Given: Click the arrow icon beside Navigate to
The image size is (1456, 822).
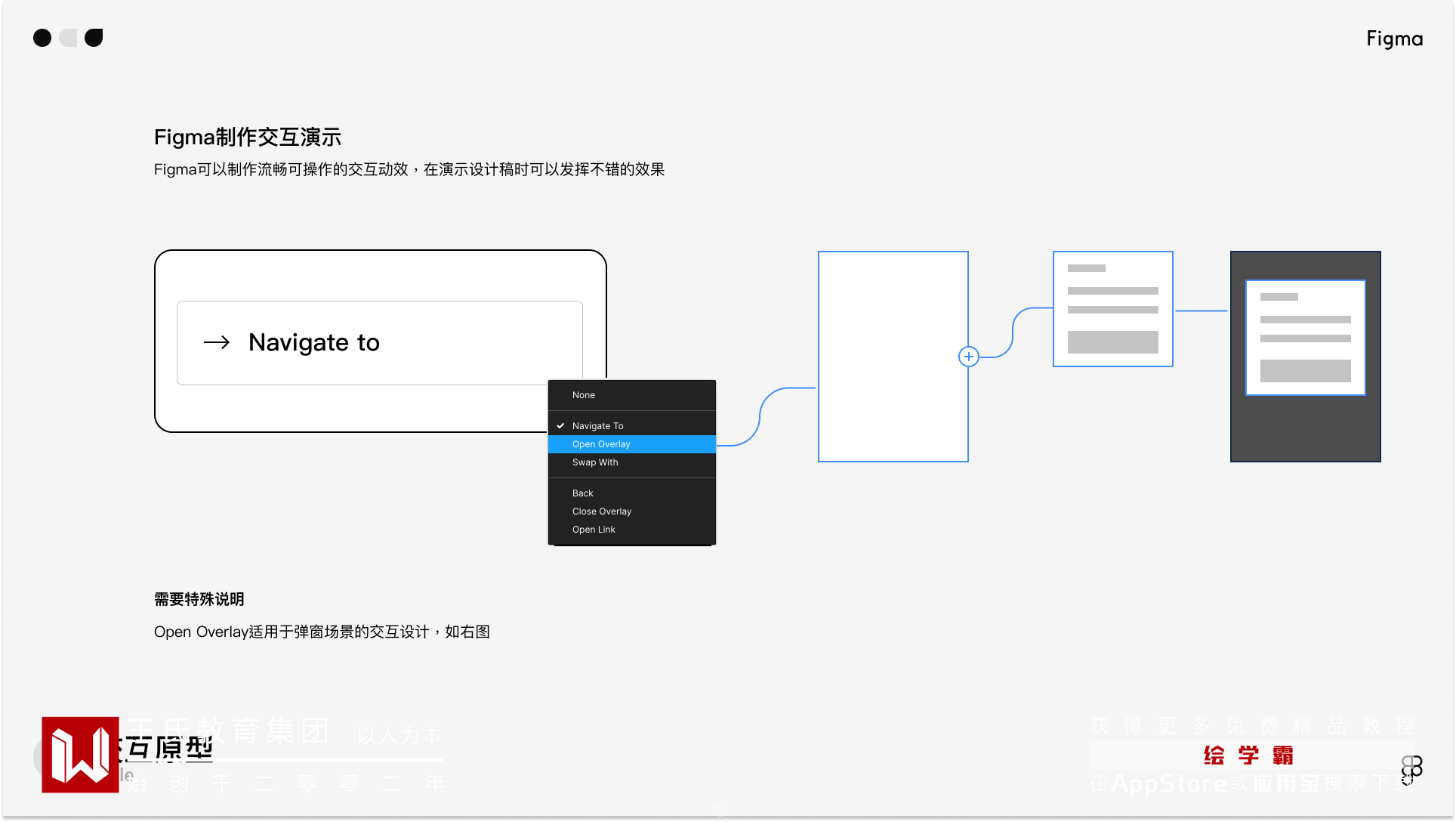Looking at the screenshot, I should pos(217,342).
